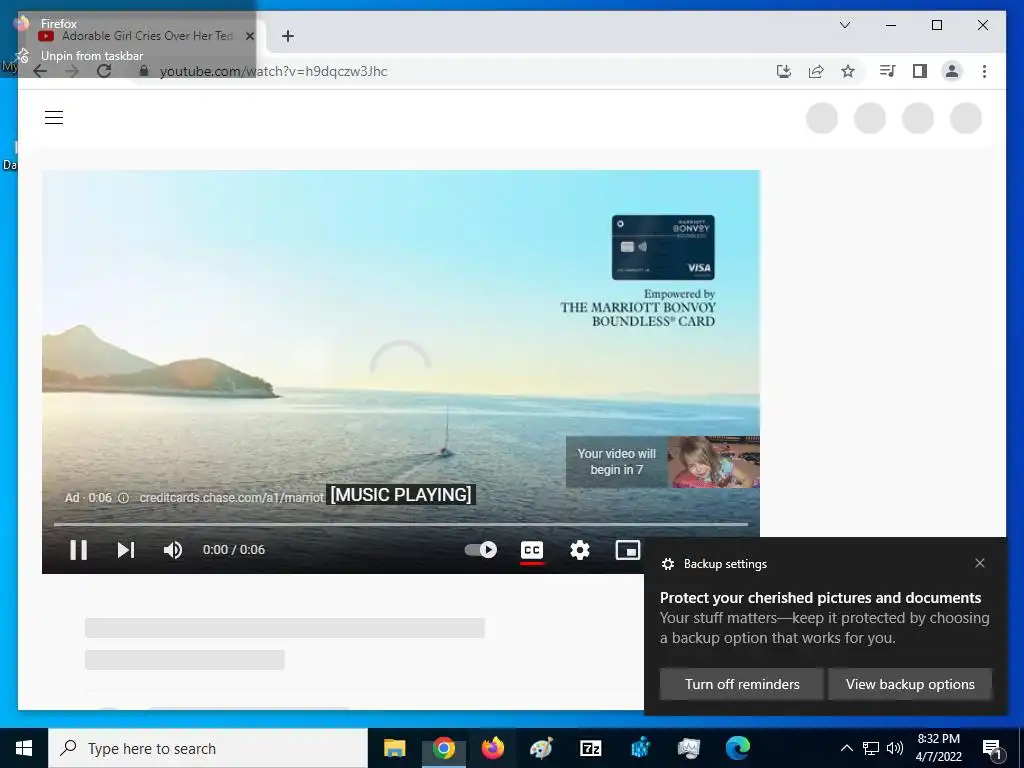Open YouTube hamburger guide menu
The height and width of the screenshot is (768, 1024).
click(x=54, y=118)
